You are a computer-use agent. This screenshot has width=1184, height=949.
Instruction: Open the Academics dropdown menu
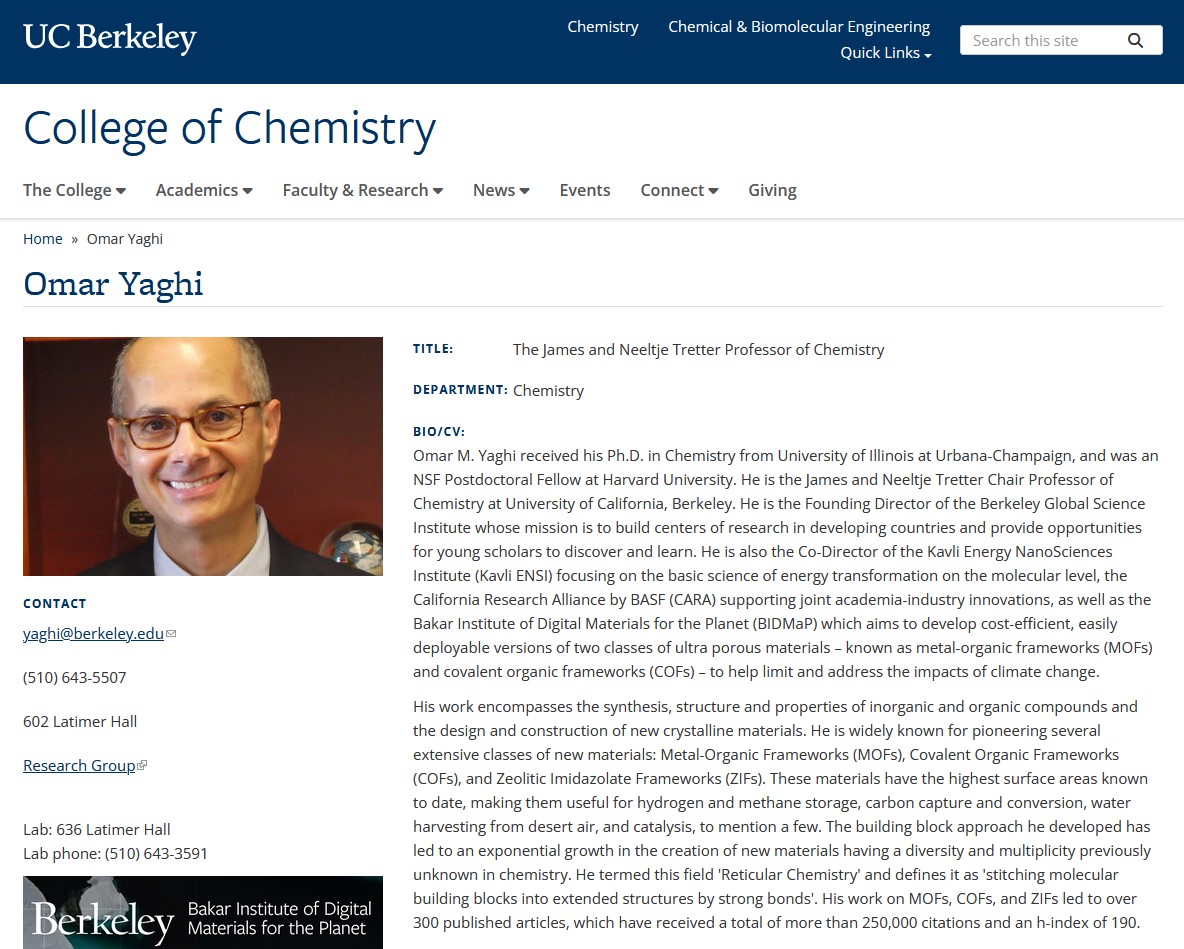point(204,190)
